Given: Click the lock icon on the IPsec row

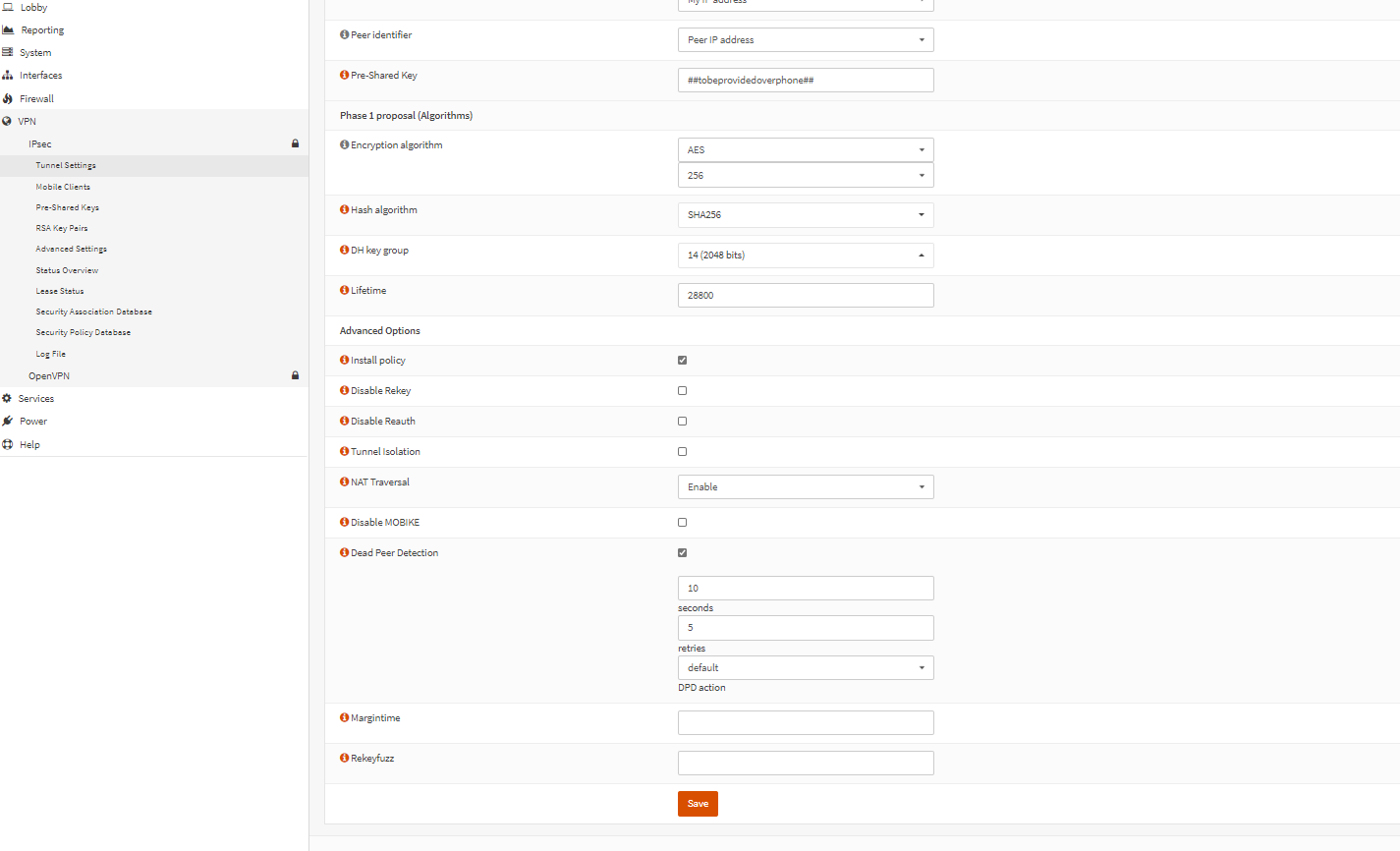Looking at the screenshot, I should pyautogui.click(x=295, y=143).
